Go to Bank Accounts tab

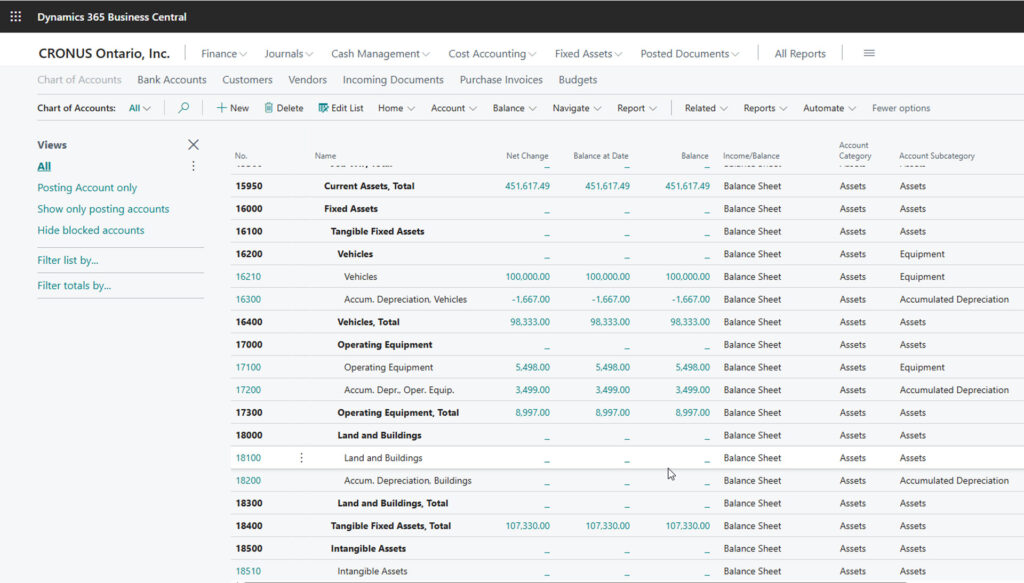pyautogui.click(x=172, y=80)
